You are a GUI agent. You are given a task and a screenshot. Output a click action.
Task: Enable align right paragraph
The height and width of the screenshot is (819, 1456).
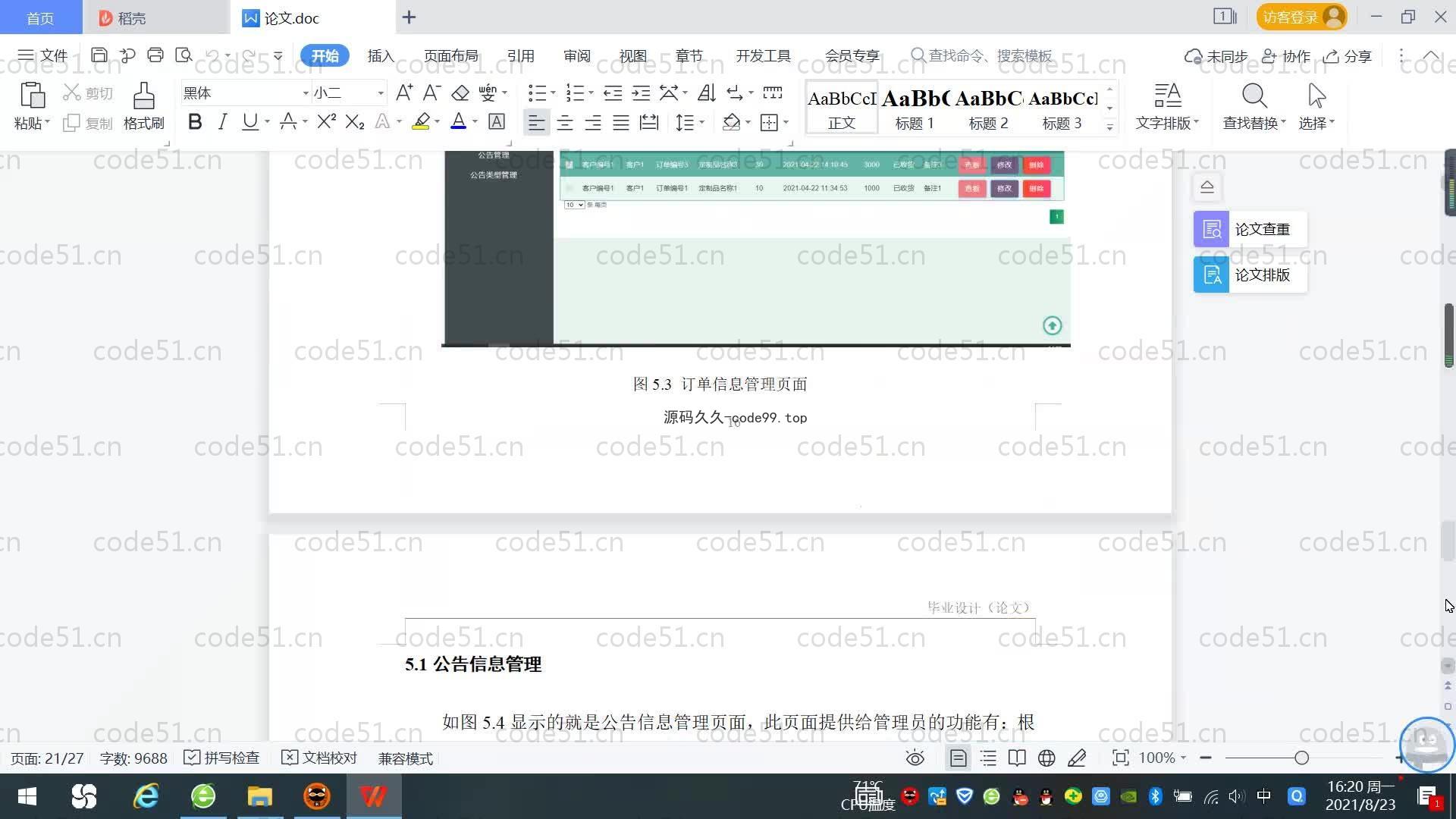(593, 122)
